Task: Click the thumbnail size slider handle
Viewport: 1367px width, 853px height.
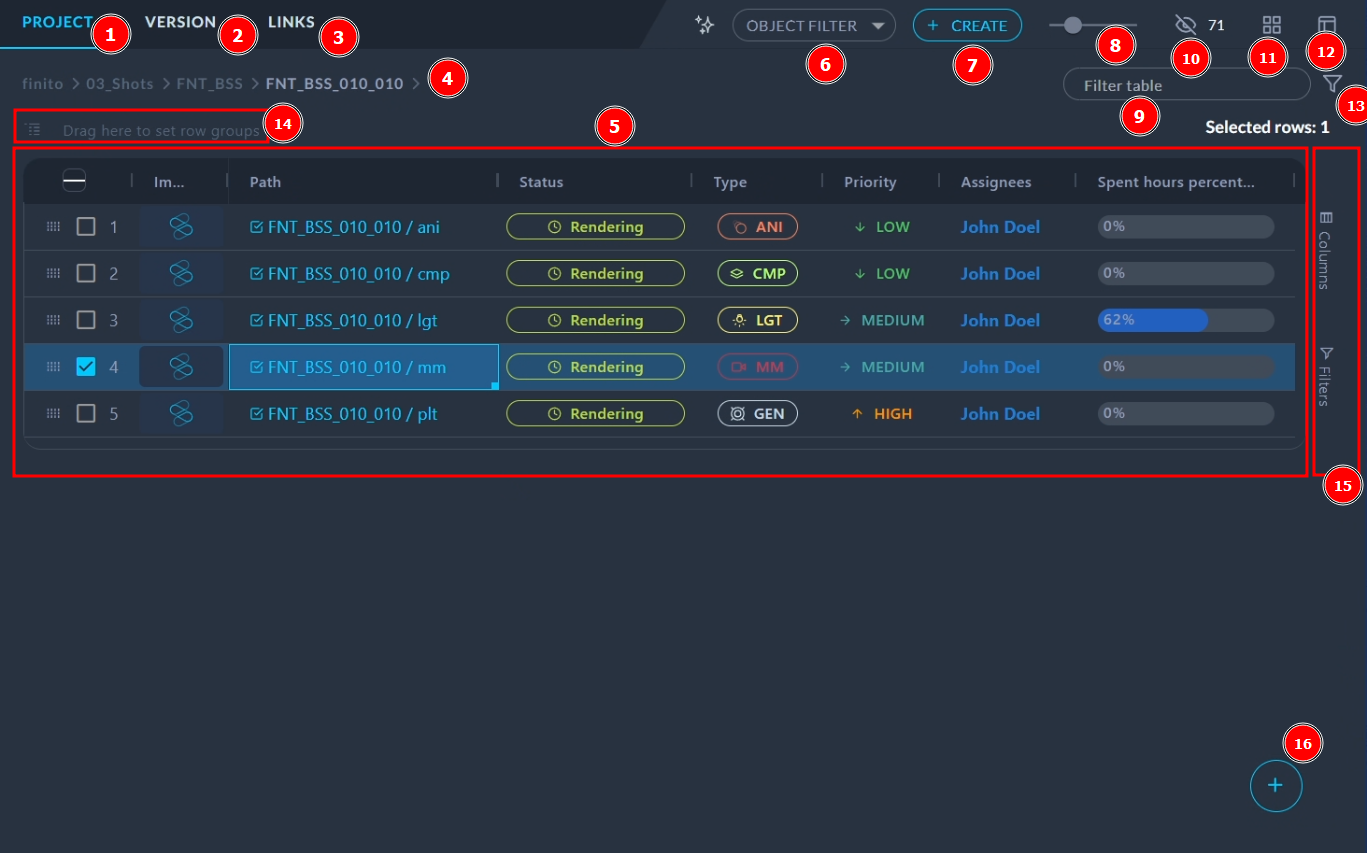Action: [1072, 25]
